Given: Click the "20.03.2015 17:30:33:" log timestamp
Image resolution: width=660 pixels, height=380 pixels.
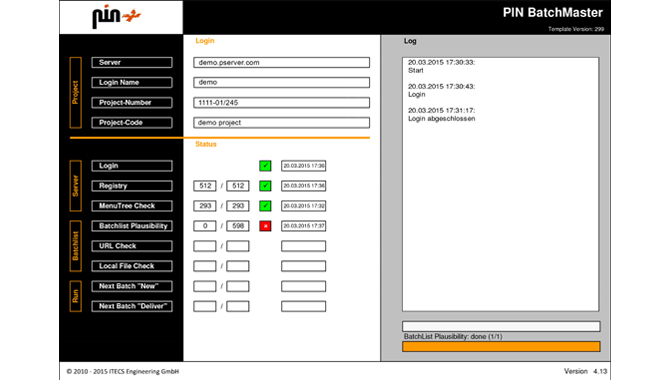Looking at the screenshot, I should tap(442, 62).
